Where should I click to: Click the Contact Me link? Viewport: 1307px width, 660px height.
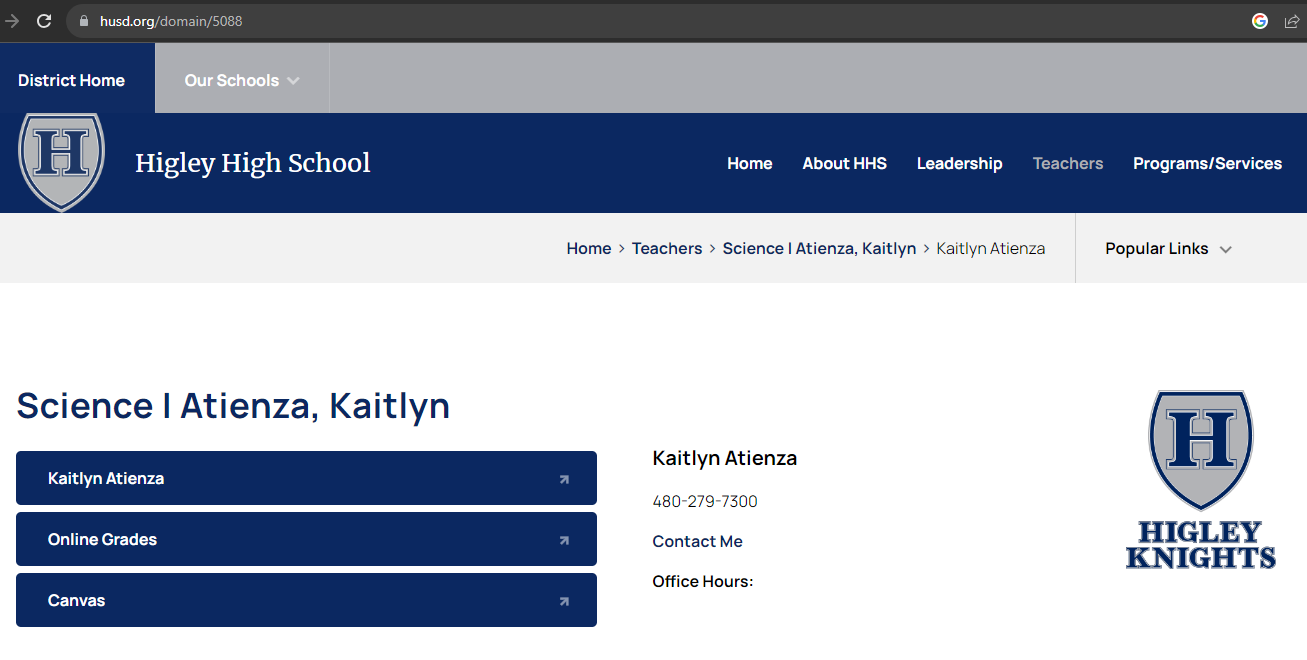coord(697,541)
